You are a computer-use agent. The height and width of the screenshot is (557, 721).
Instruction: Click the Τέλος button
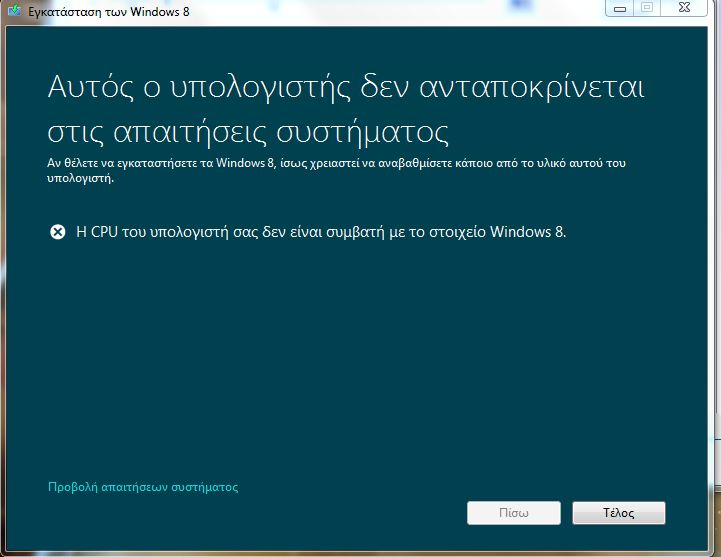[618, 513]
